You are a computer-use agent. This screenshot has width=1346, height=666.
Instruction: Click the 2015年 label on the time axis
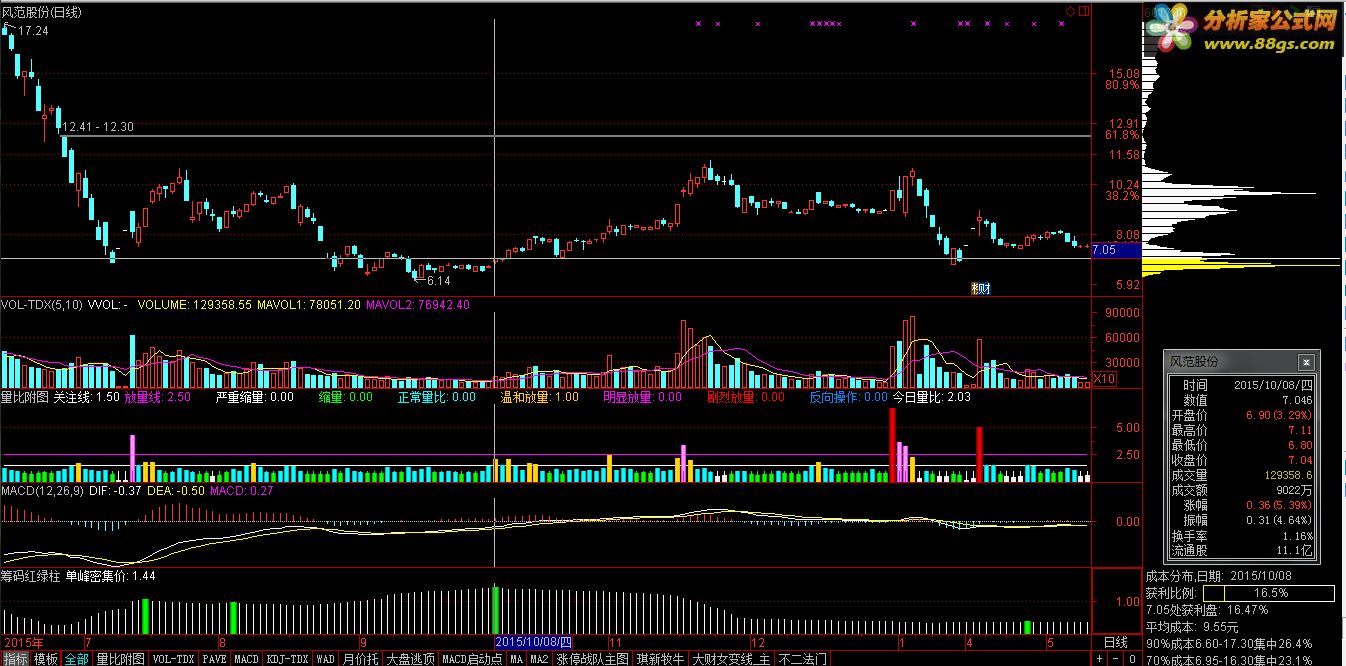tap(24, 642)
